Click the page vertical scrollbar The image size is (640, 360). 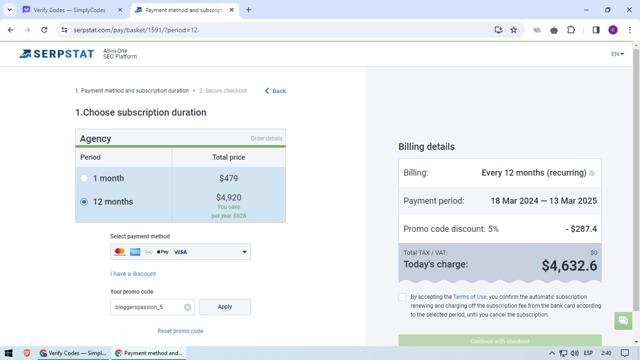point(636,180)
